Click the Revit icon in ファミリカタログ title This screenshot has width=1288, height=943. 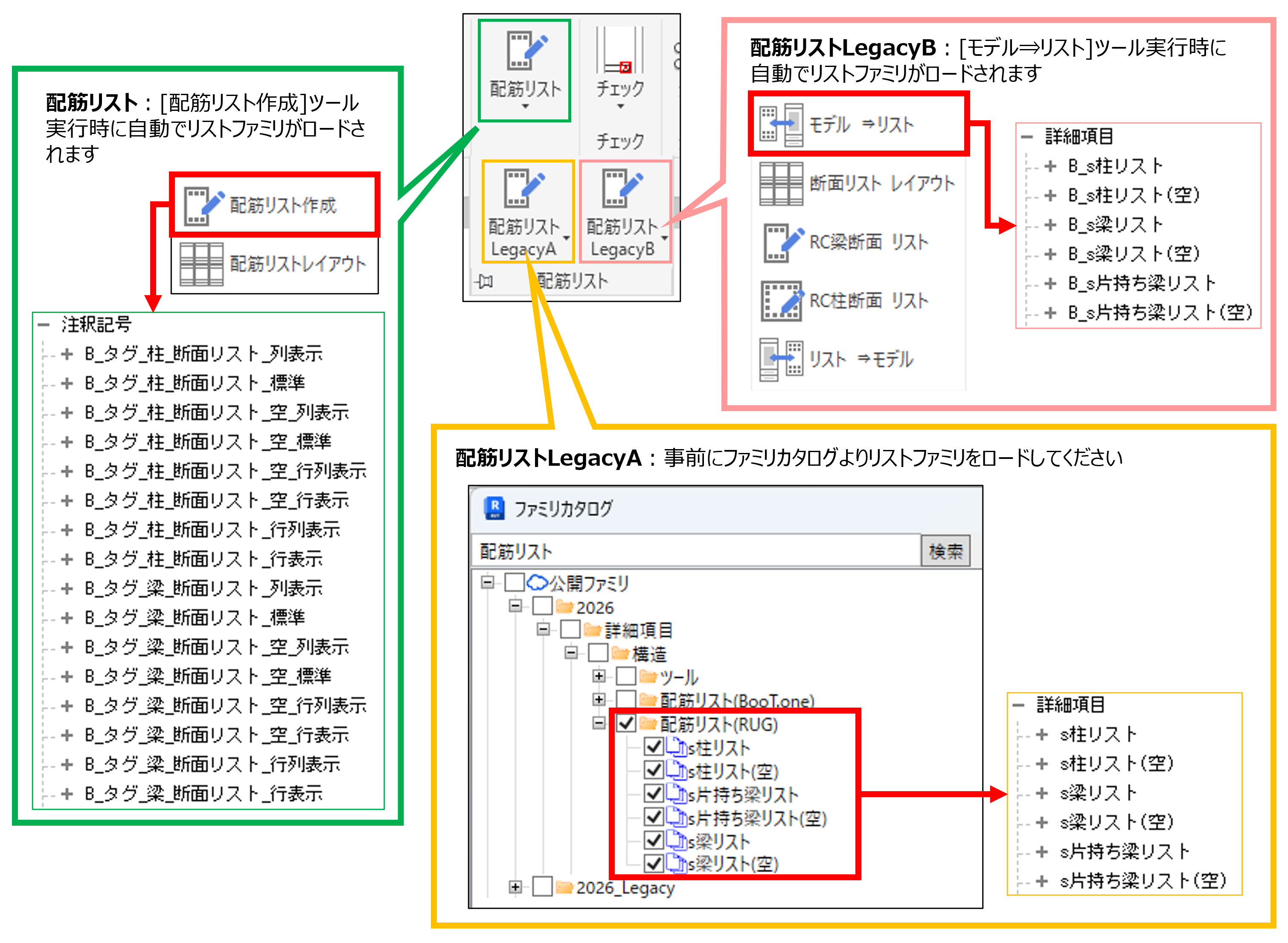pyautogui.click(x=494, y=508)
